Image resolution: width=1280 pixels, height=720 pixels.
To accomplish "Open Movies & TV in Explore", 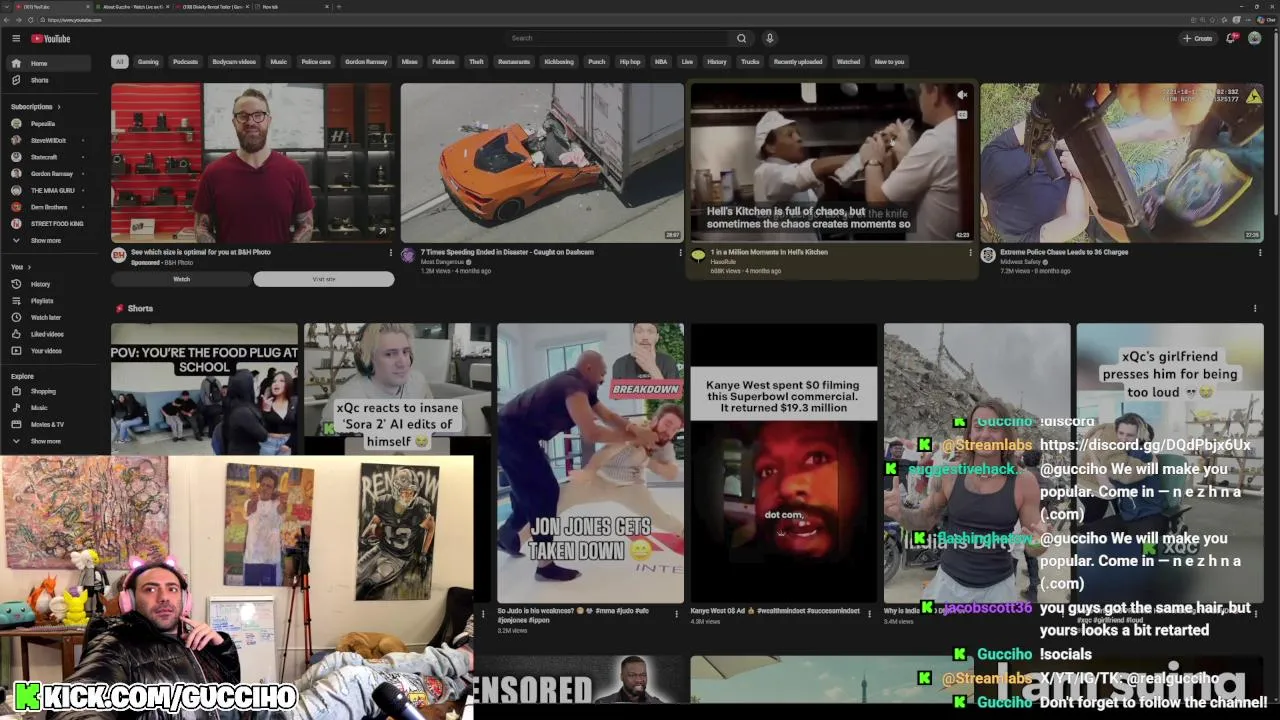I will [48, 424].
